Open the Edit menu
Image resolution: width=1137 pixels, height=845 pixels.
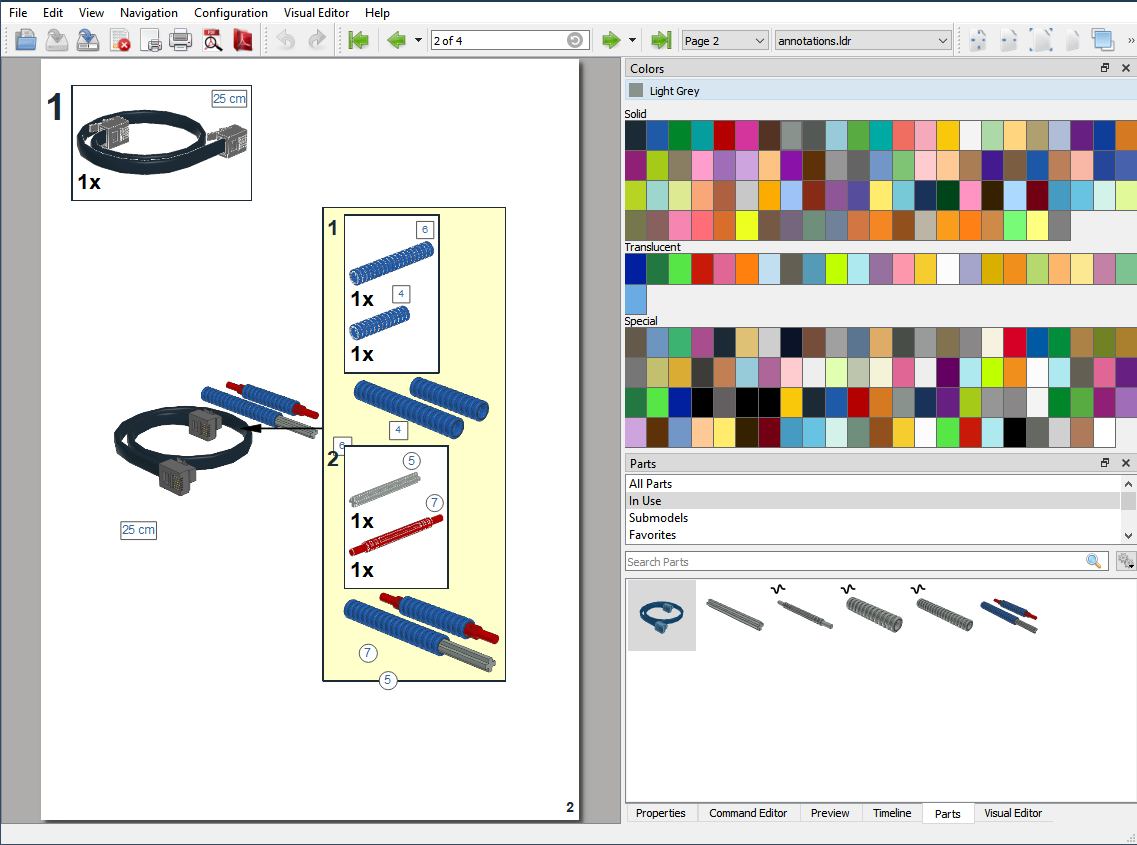click(x=53, y=12)
